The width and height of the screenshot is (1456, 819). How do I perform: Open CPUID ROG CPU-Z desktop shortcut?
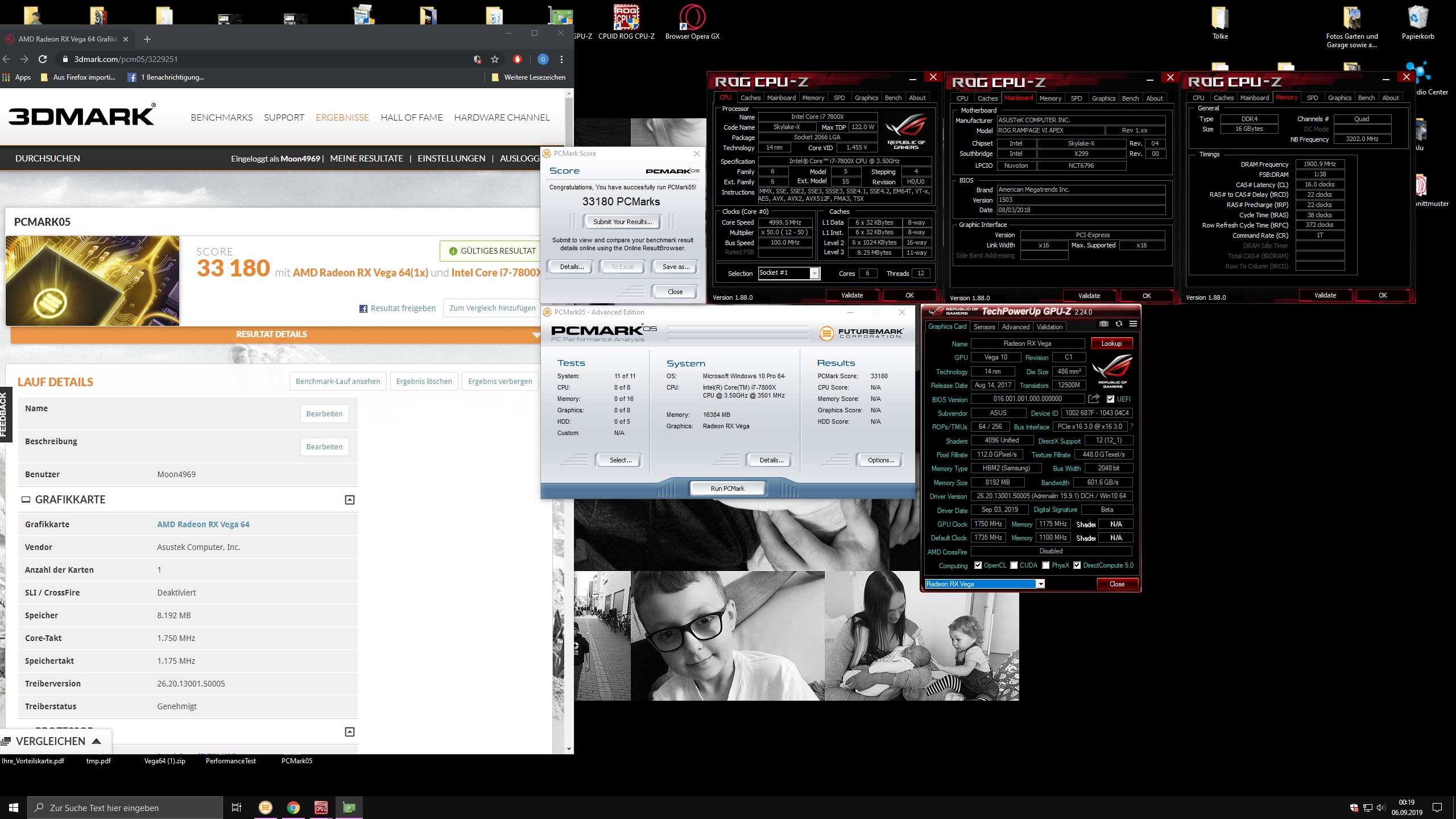tap(626, 23)
